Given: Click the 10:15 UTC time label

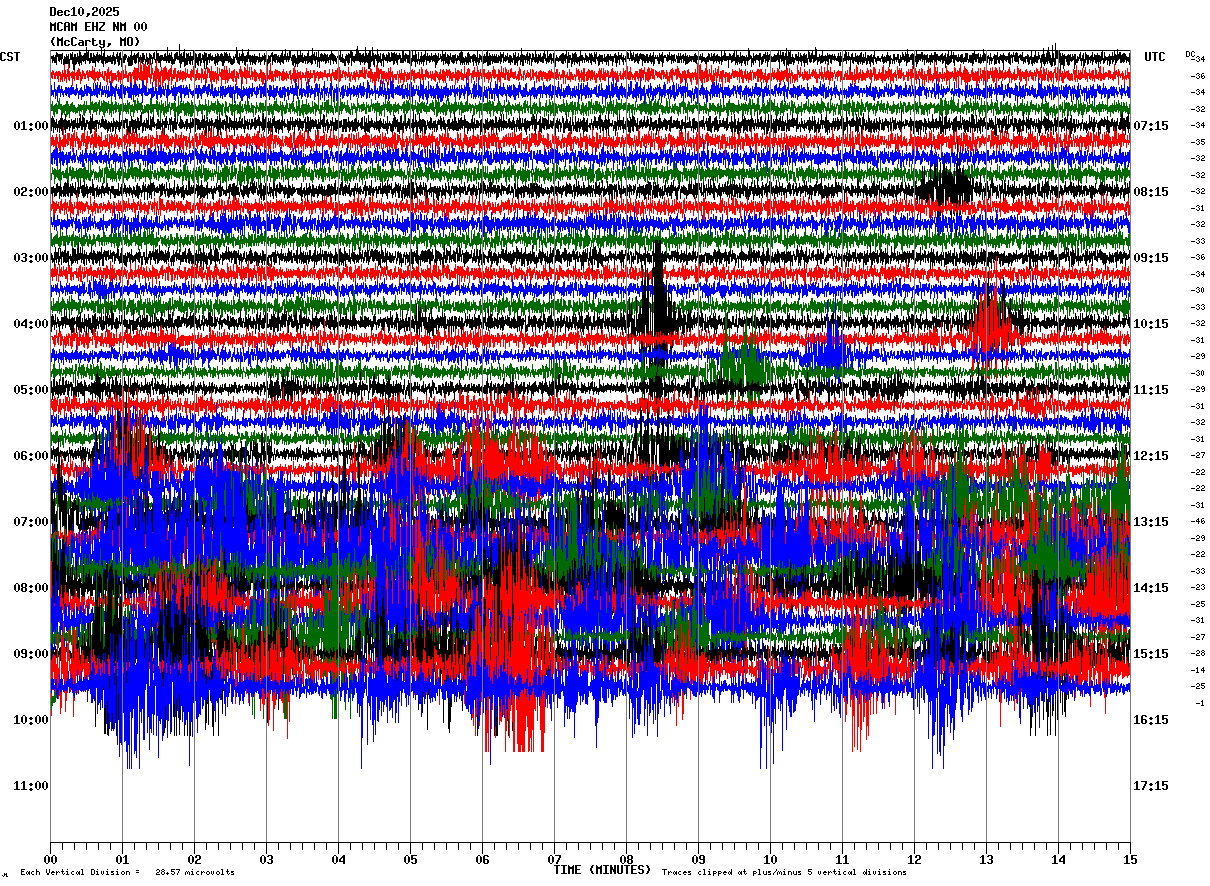Looking at the screenshot, I should click(1151, 324).
